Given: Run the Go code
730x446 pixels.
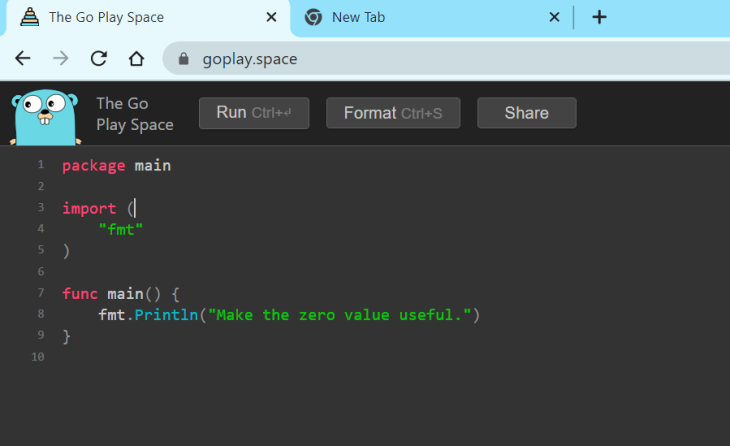Looking at the screenshot, I should [x=253, y=113].
